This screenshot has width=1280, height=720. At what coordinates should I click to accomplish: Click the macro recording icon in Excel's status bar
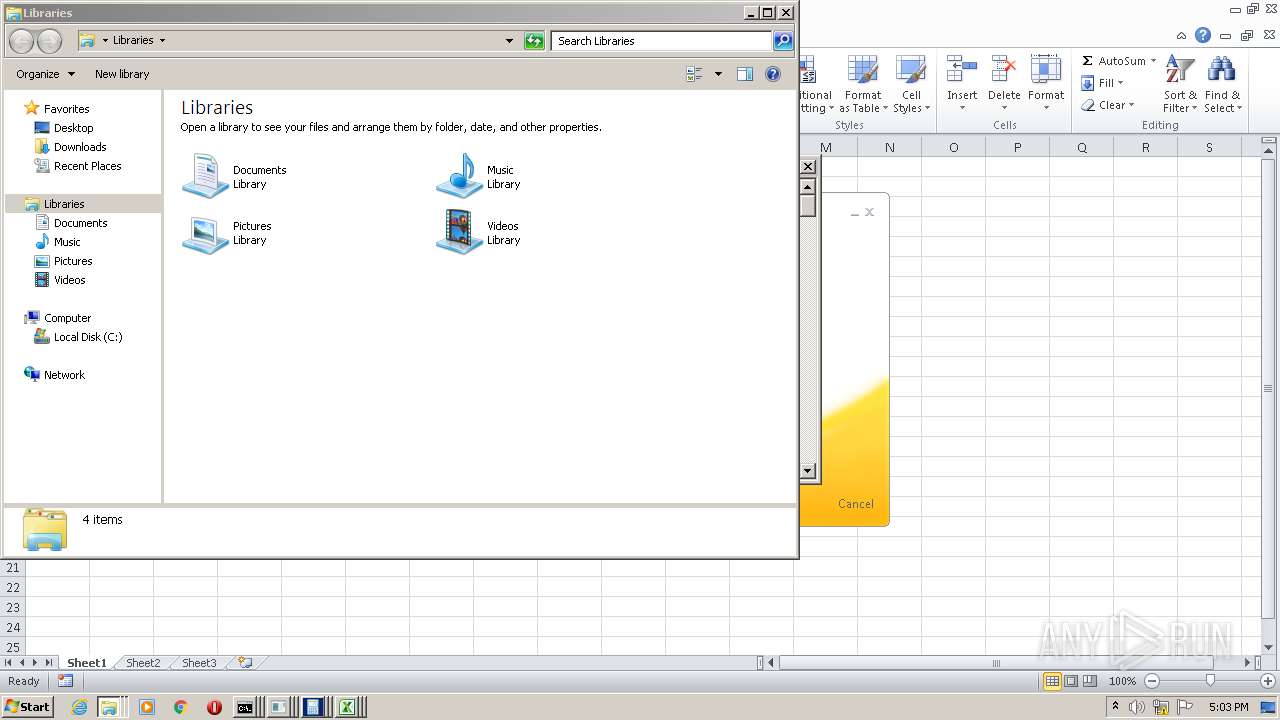pos(65,681)
